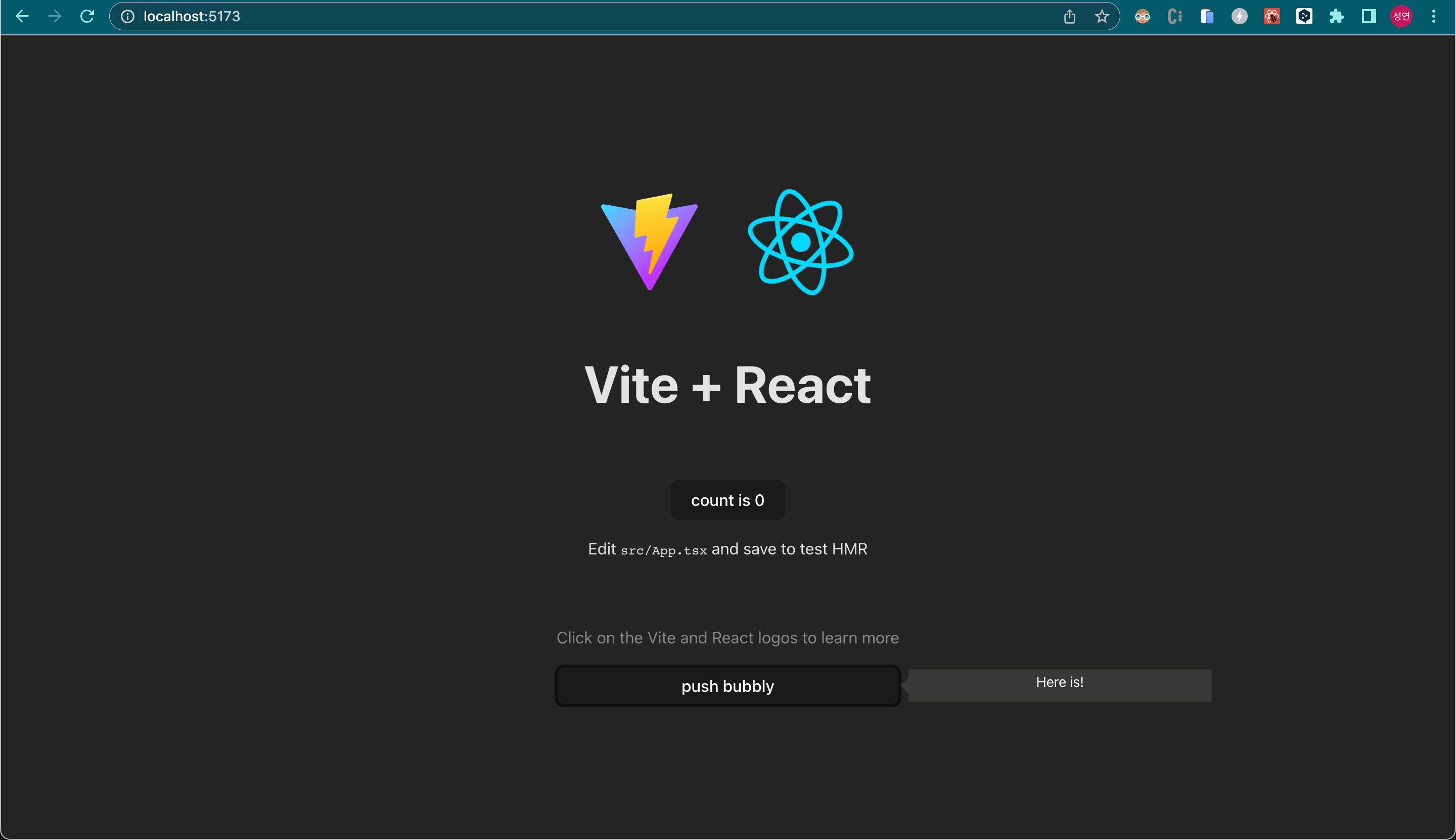
Task: Open the red React DevTools extension
Action: (1271, 16)
